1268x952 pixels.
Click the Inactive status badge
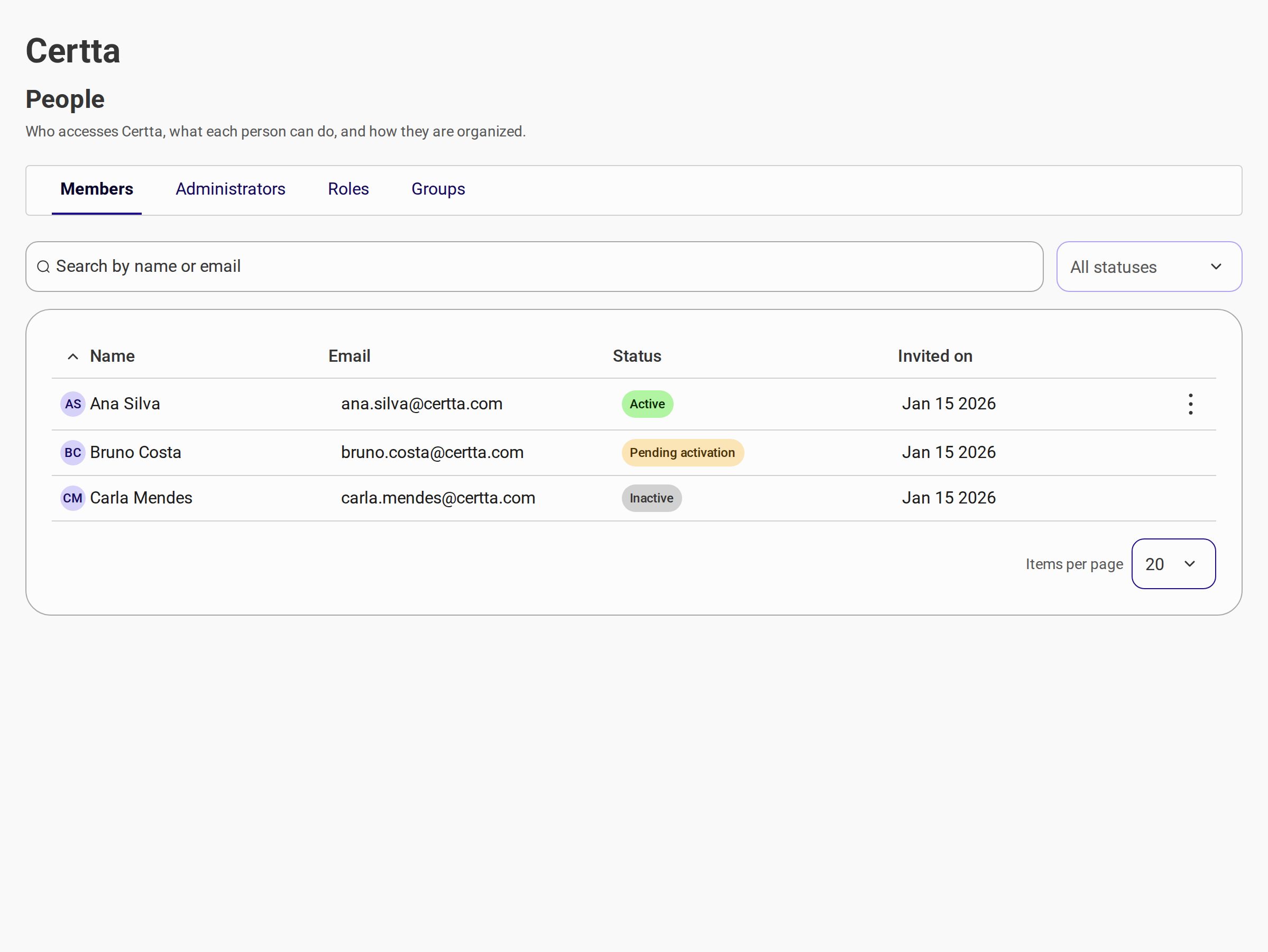[x=651, y=498]
